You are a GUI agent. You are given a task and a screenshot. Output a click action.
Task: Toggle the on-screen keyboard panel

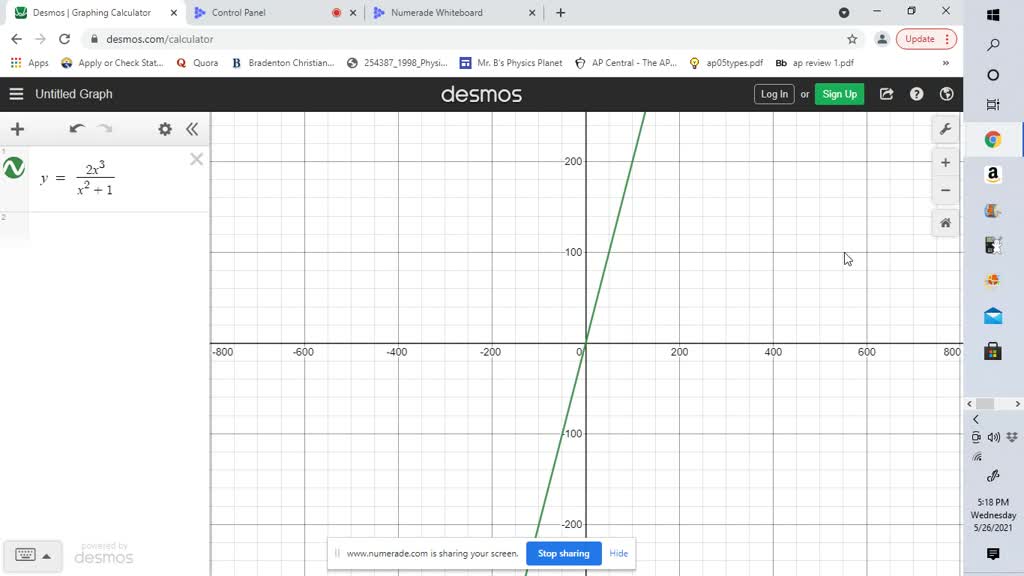[33, 554]
